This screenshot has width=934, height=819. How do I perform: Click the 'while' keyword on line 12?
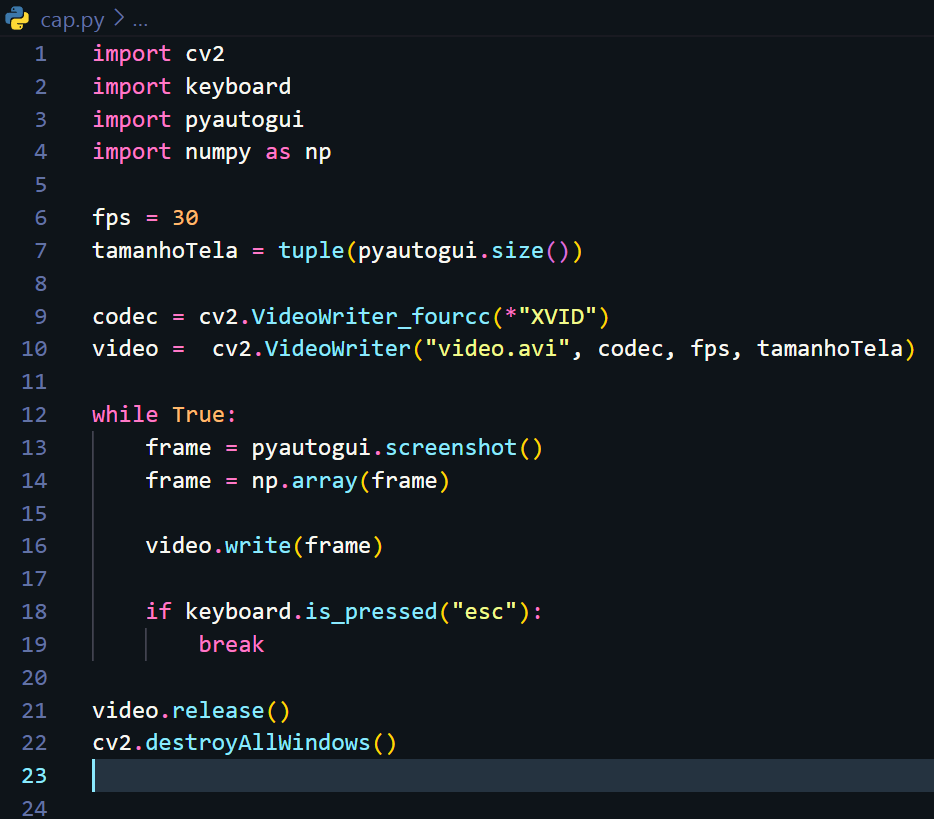click(125, 415)
